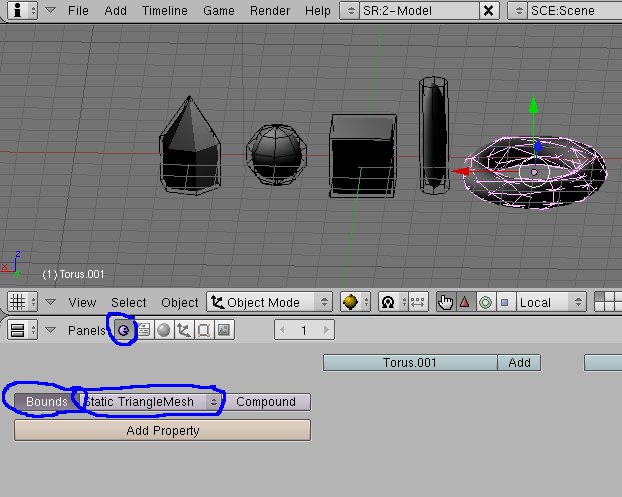
Task: Open the Local orientation dropdown
Action: point(550,302)
